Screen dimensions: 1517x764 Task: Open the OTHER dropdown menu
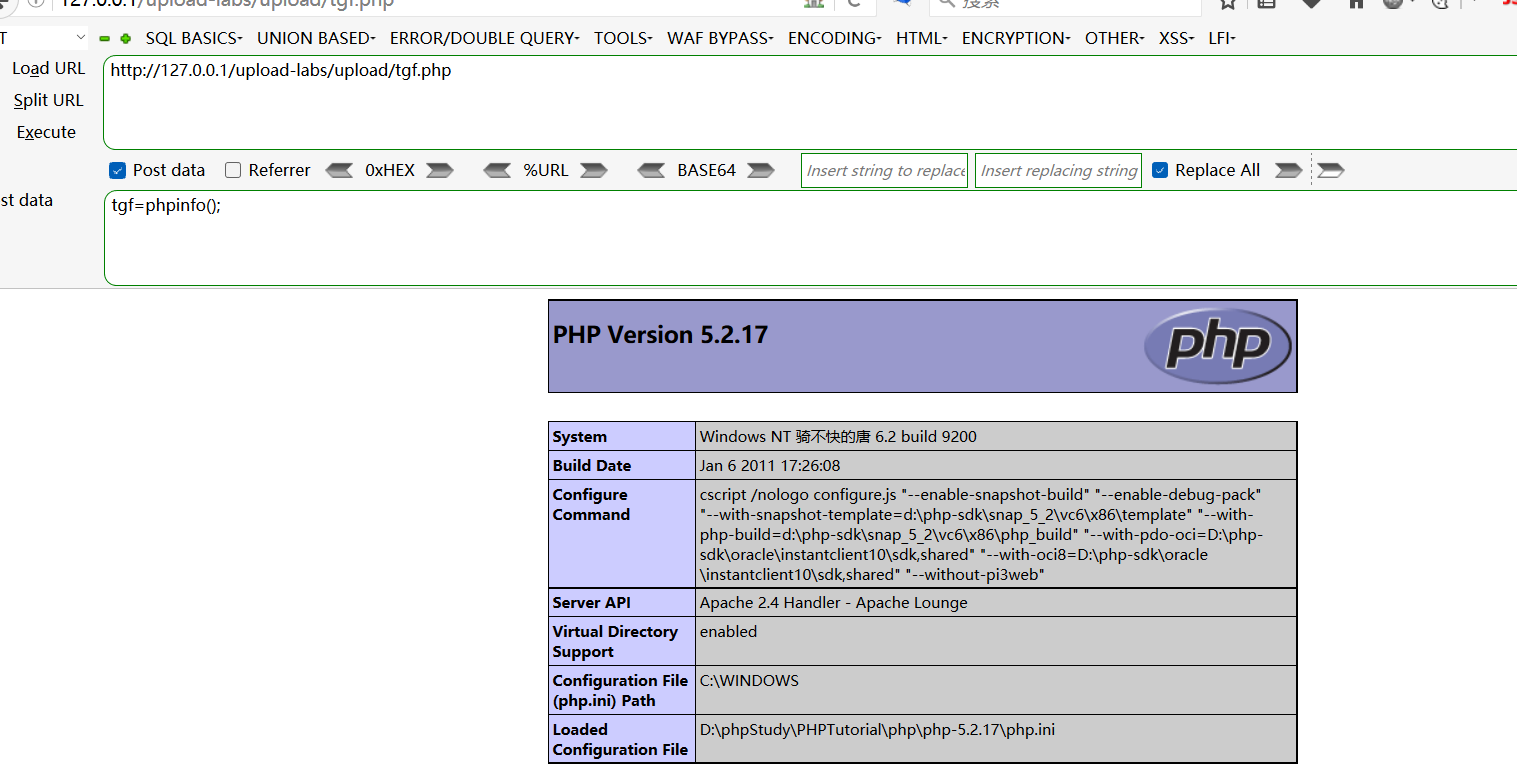click(1115, 38)
